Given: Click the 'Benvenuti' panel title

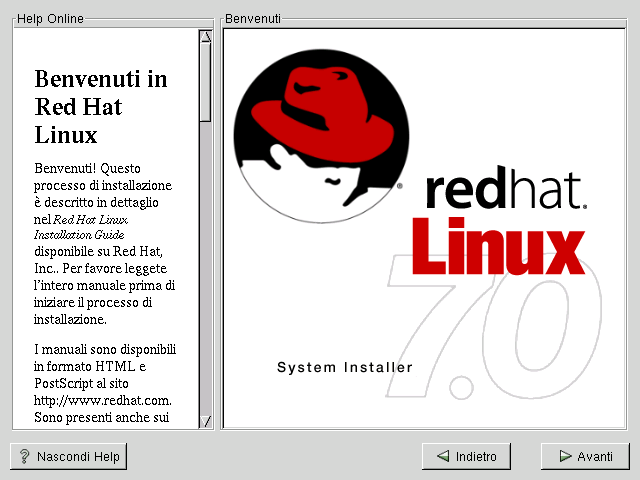Looking at the screenshot, I should point(253,19).
